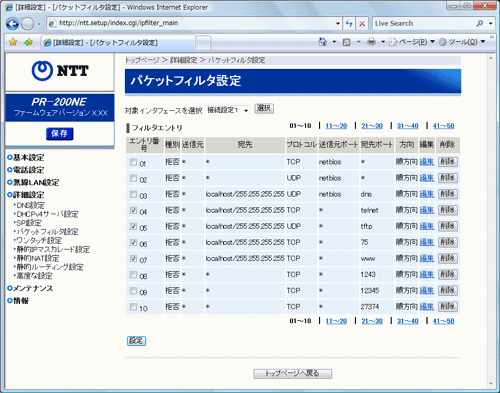
Task: Check the entry 02 checkbox
Action: click(133, 178)
